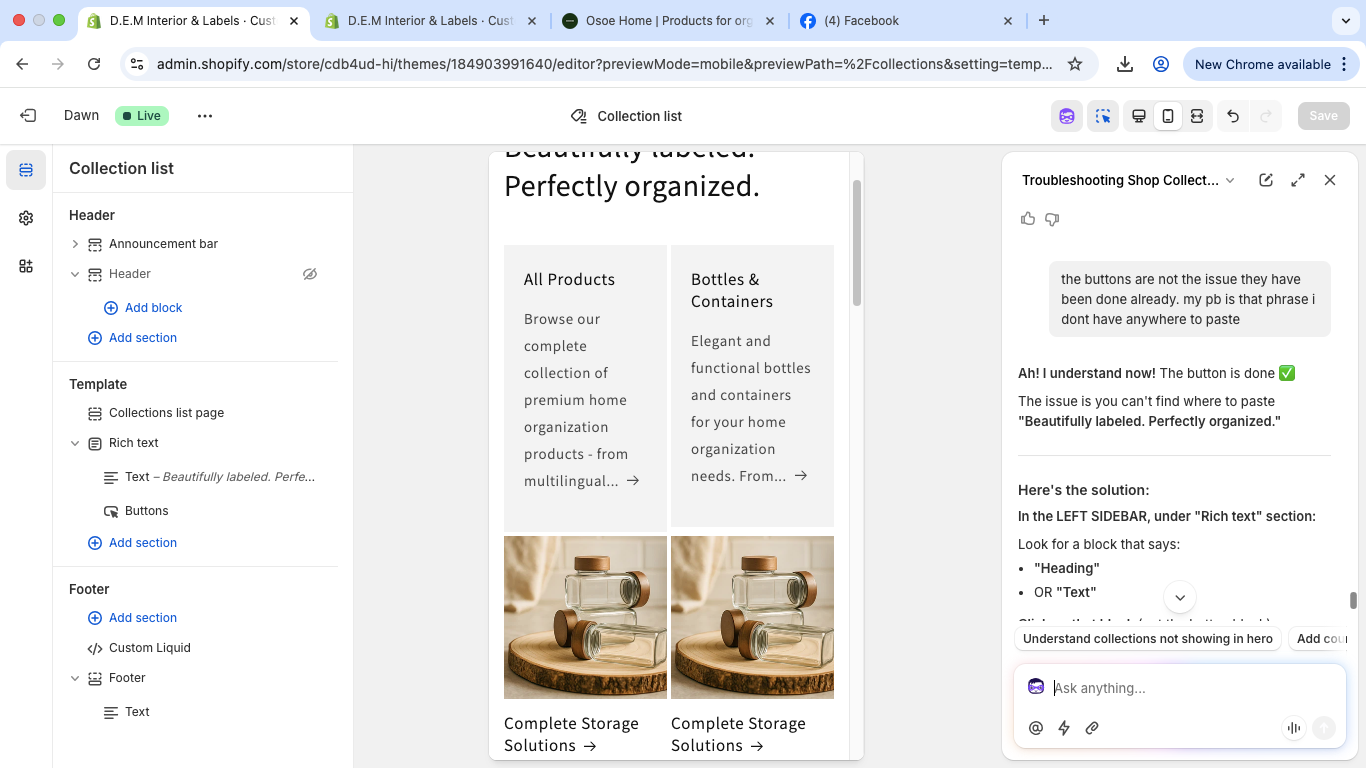Open Theme settings gear in sidebar

point(26,218)
